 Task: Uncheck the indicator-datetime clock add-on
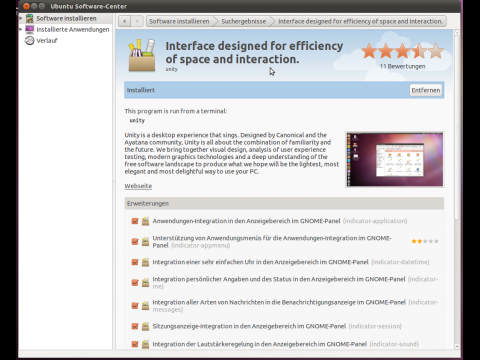coord(135,262)
